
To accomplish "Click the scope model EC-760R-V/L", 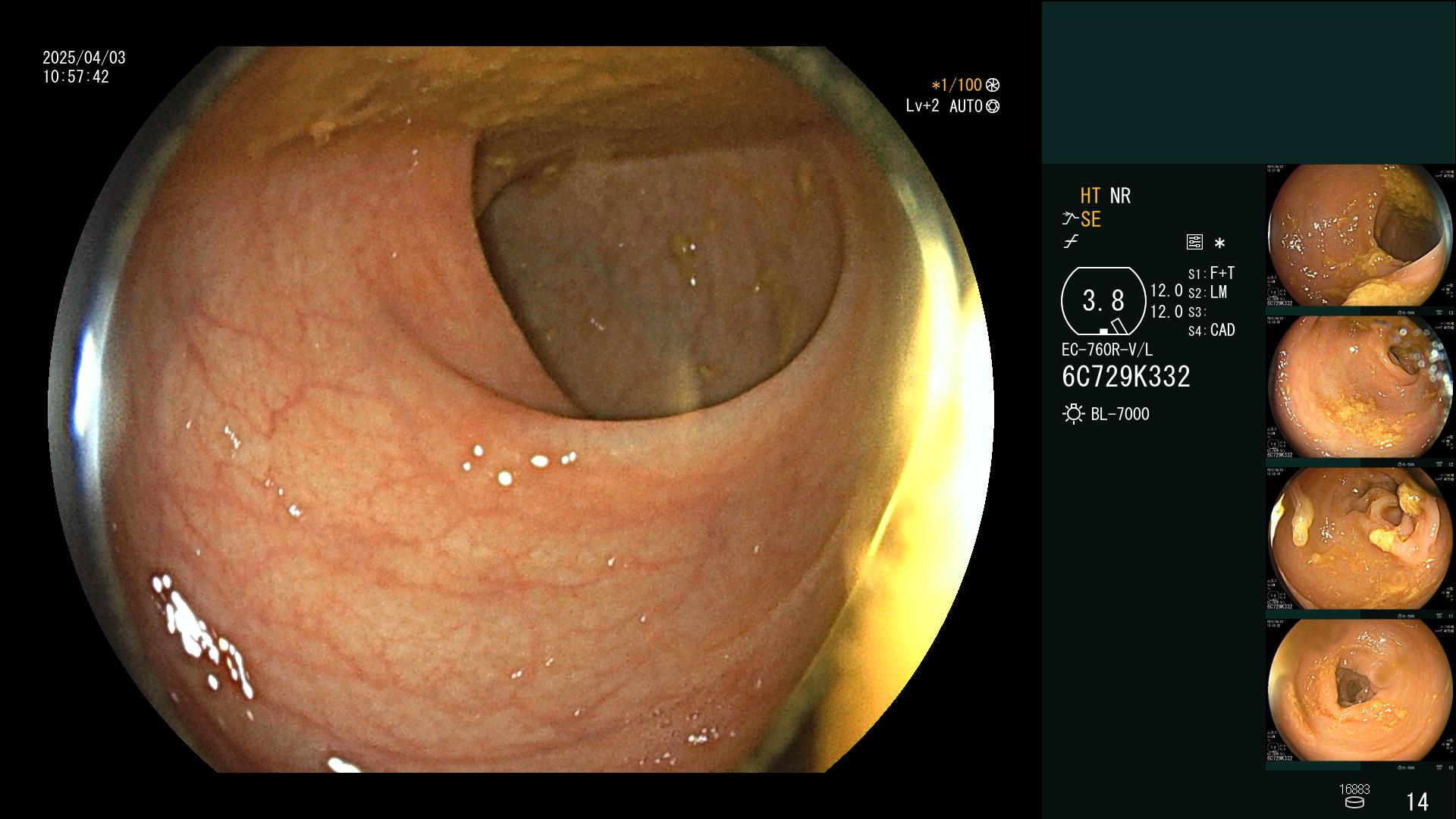I will pyautogui.click(x=1107, y=350).
